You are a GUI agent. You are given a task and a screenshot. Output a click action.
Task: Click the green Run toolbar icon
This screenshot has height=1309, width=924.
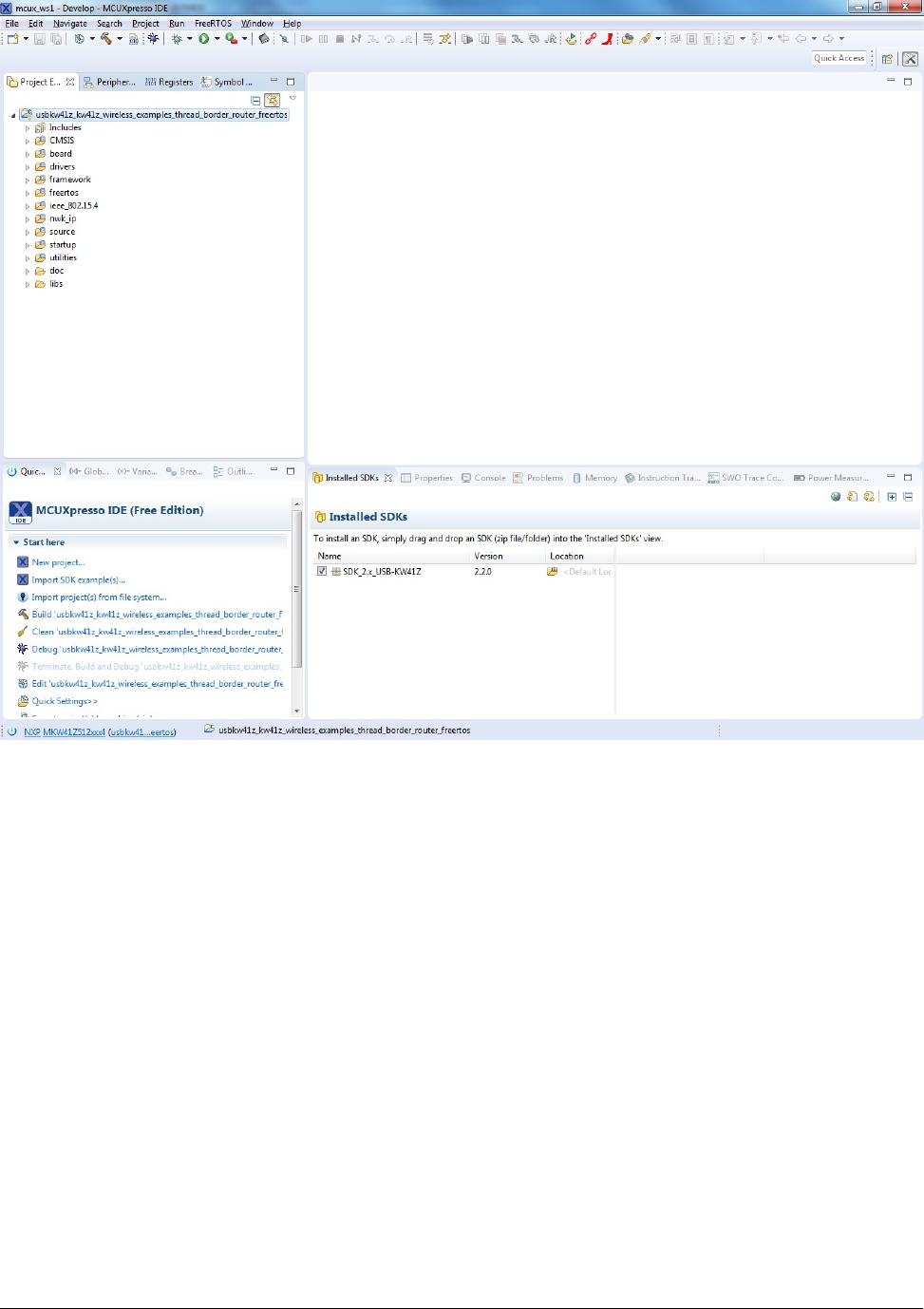(x=204, y=39)
